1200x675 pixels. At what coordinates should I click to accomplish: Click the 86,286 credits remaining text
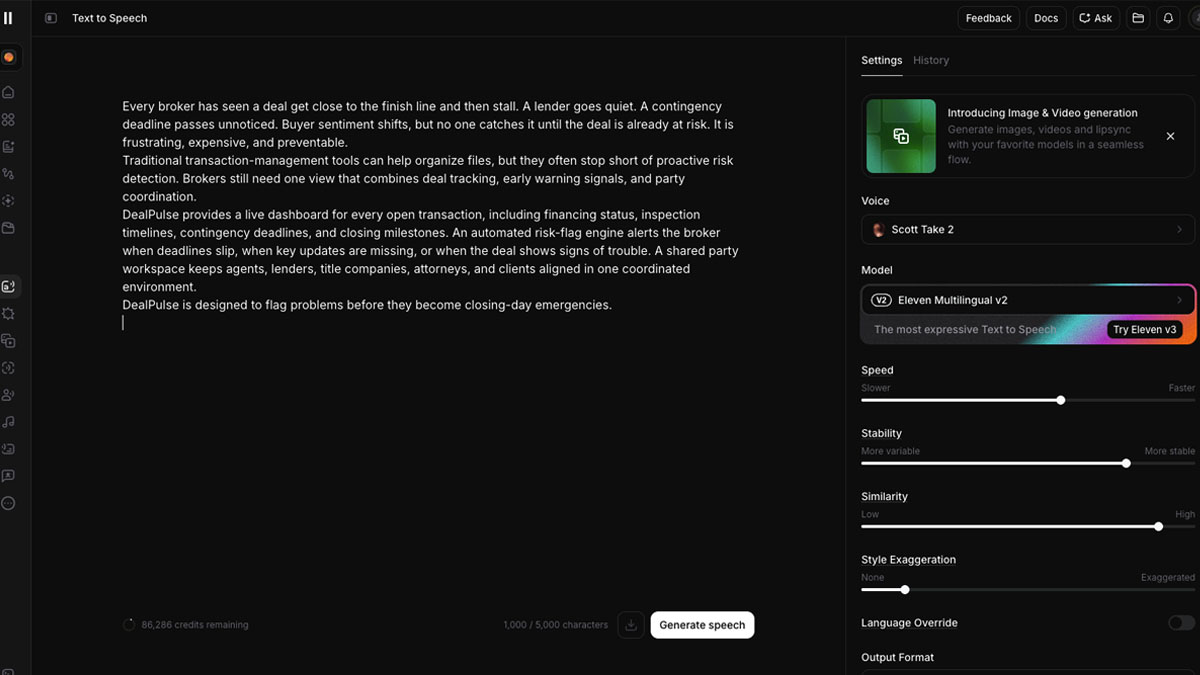[x=195, y=625]
